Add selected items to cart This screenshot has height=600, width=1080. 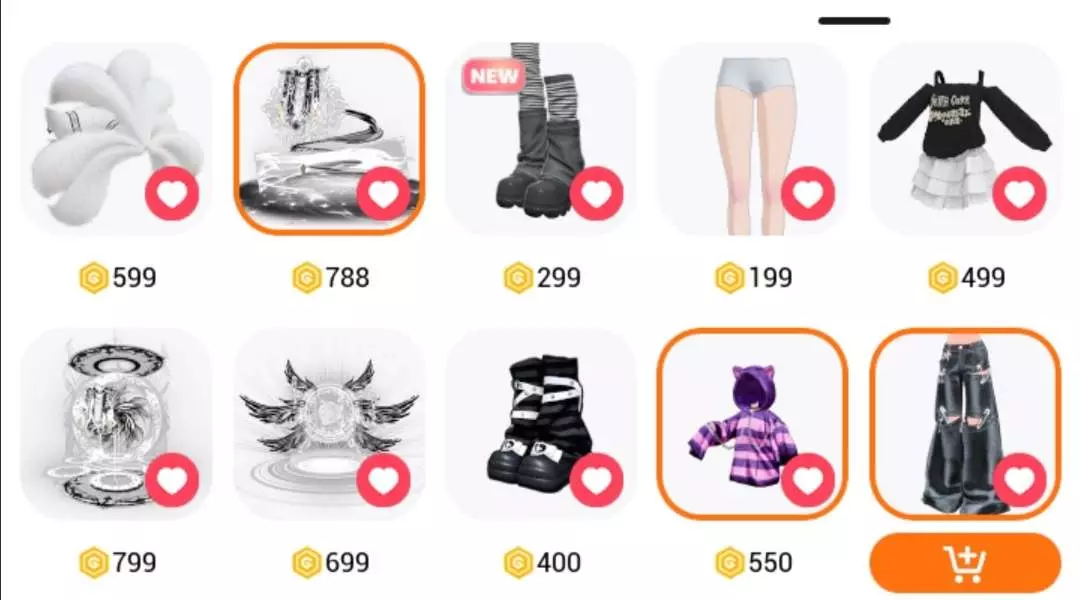[x=965, y=563]
